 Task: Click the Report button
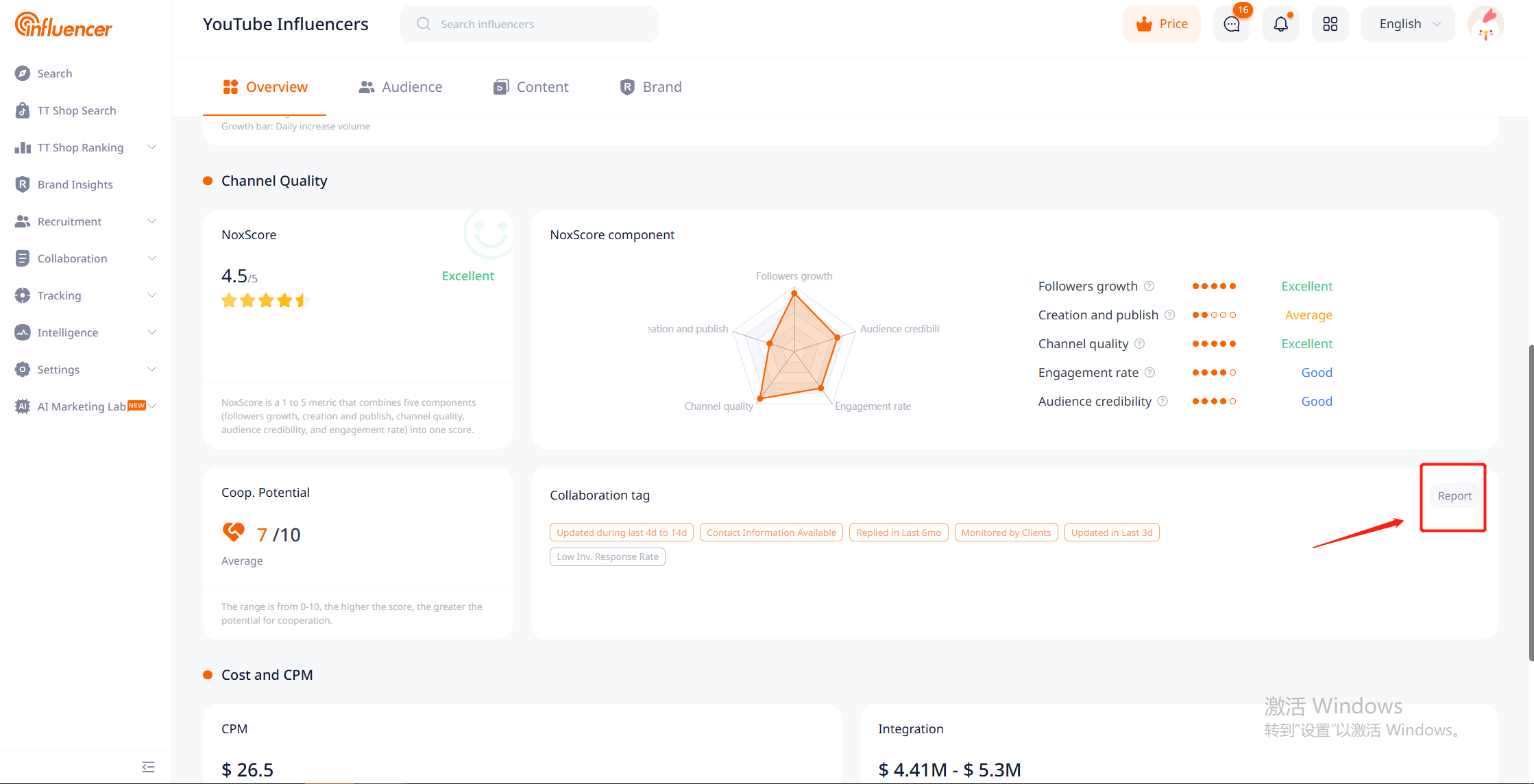1454,495
